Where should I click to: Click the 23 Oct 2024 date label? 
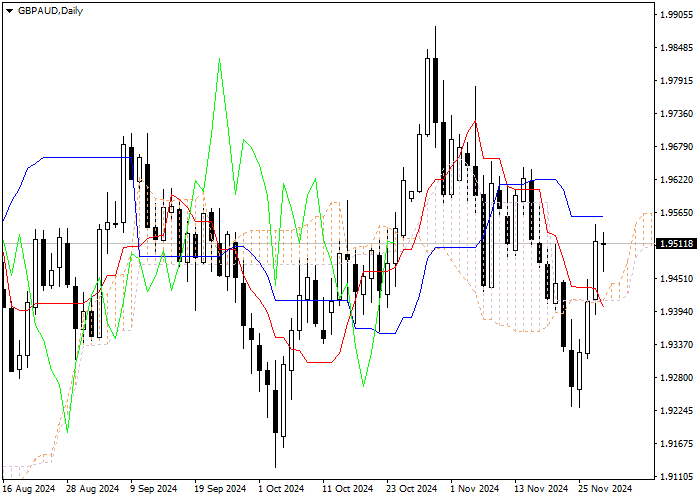coord(411,489)
